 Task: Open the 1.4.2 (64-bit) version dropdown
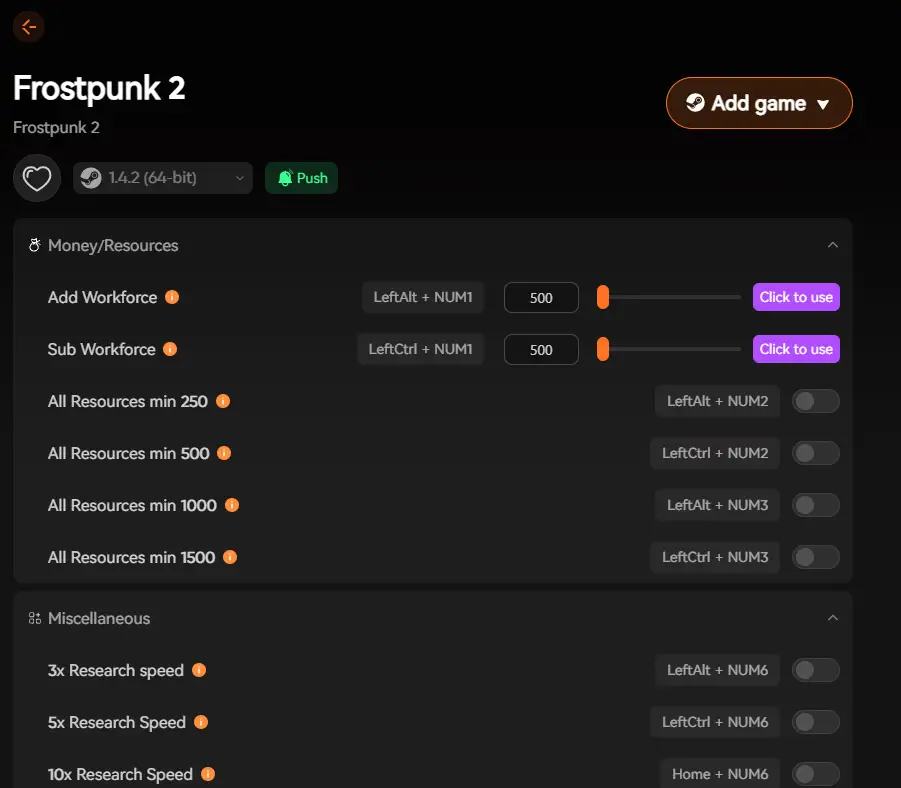(240, 177)
